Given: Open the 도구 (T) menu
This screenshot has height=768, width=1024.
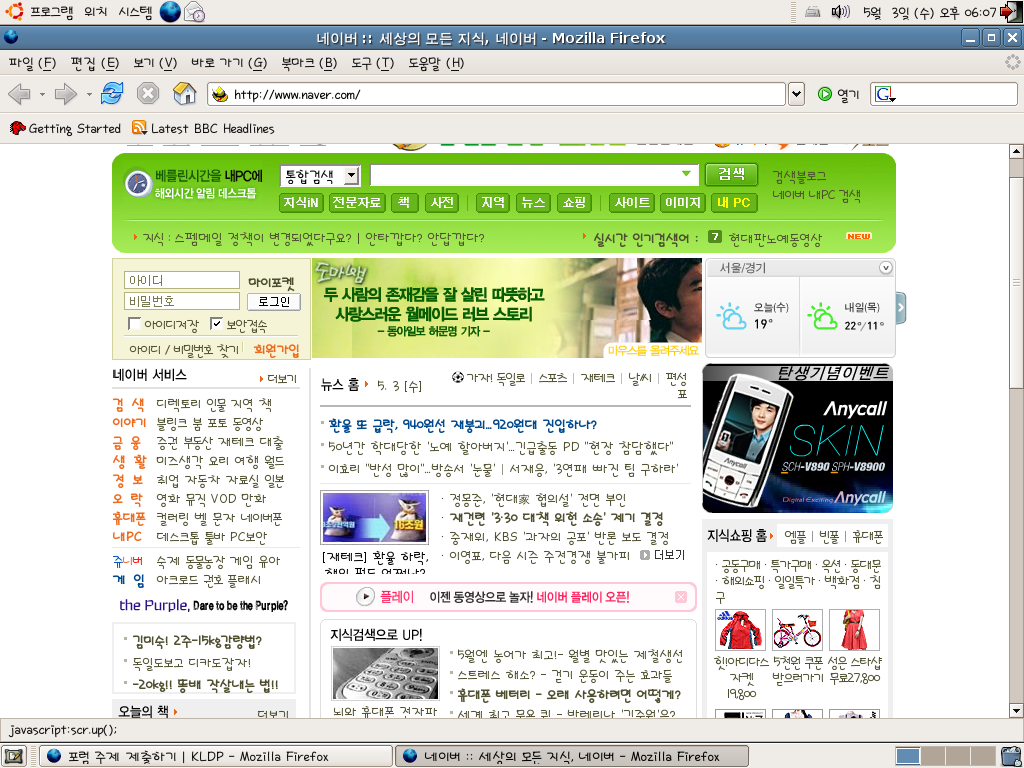Looking at the screenshot, I should [372, 63].
